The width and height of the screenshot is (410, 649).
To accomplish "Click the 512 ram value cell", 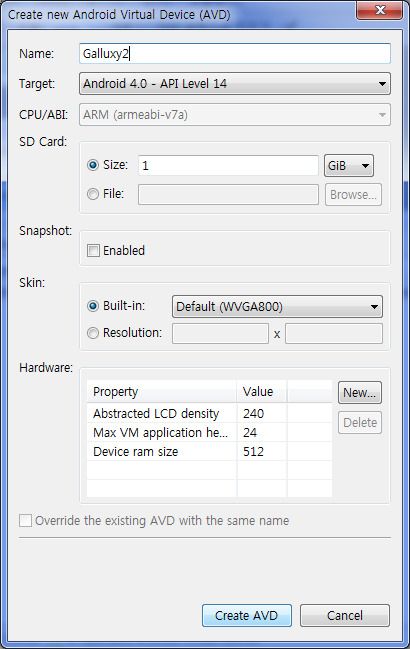I will pyautogui.click(x=262, y=451).
